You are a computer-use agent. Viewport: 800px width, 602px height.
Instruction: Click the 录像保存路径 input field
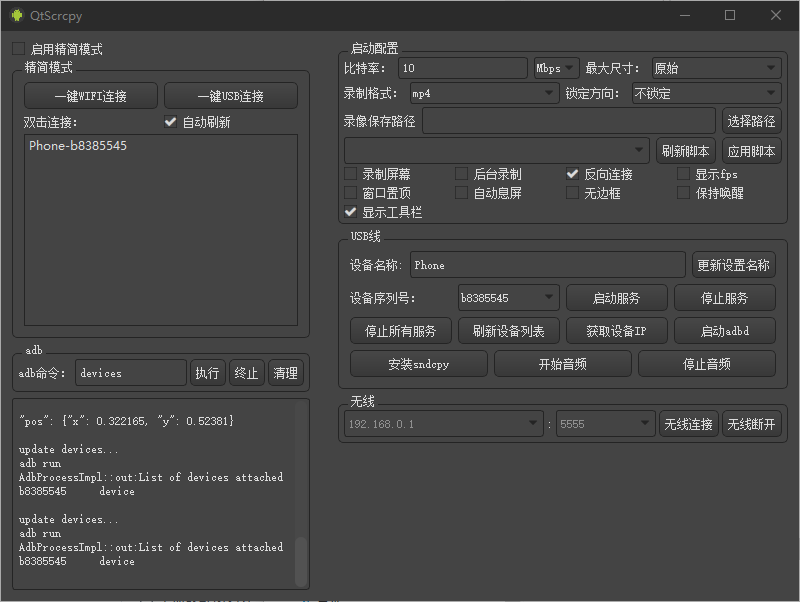(569, 121)
